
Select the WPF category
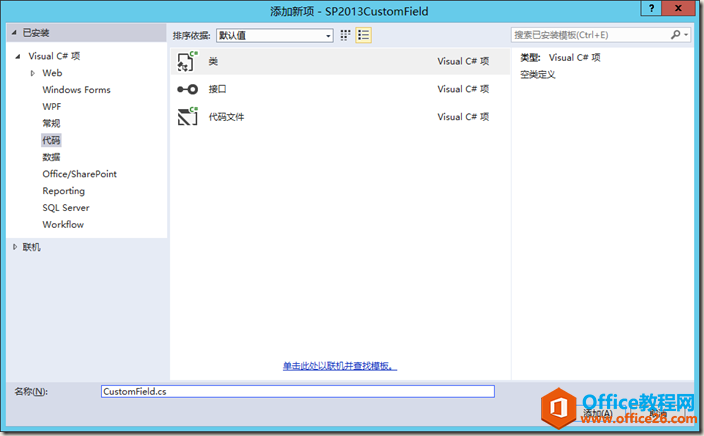[x=52, y=107]
